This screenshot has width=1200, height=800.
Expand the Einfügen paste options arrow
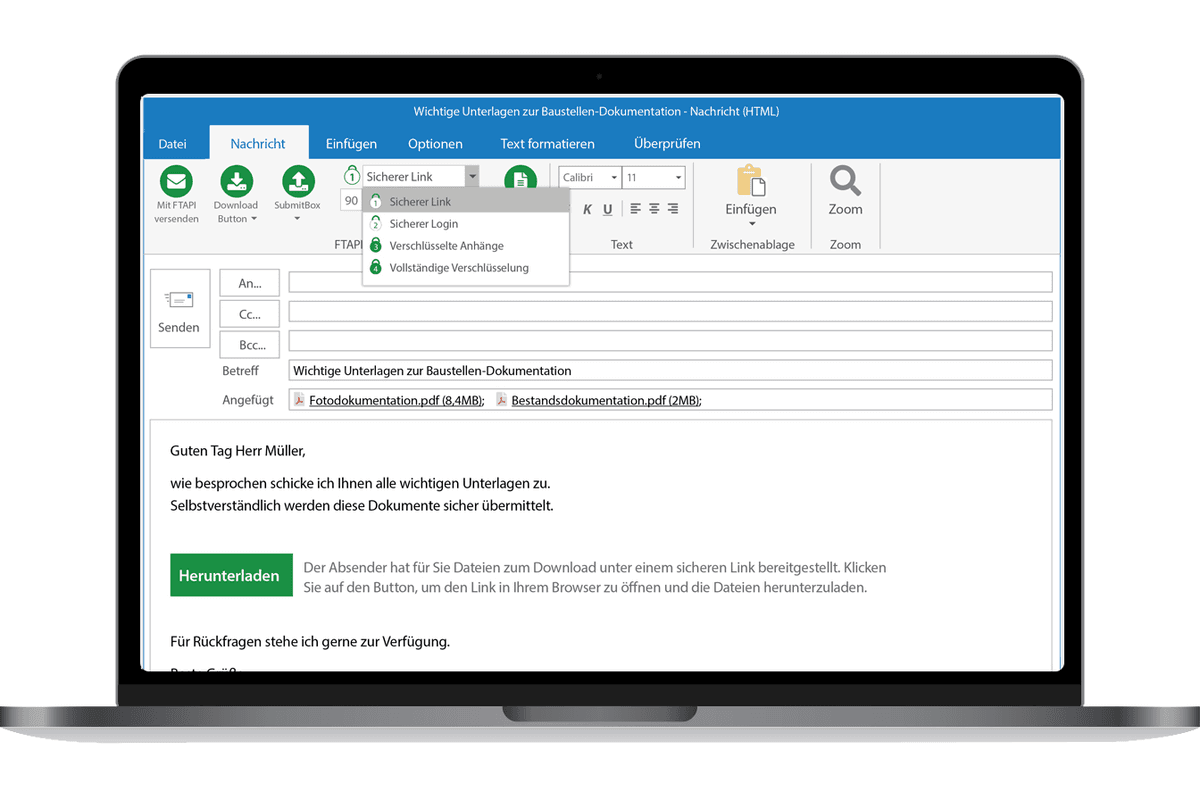pyautogui.click(x=751, y=224)
